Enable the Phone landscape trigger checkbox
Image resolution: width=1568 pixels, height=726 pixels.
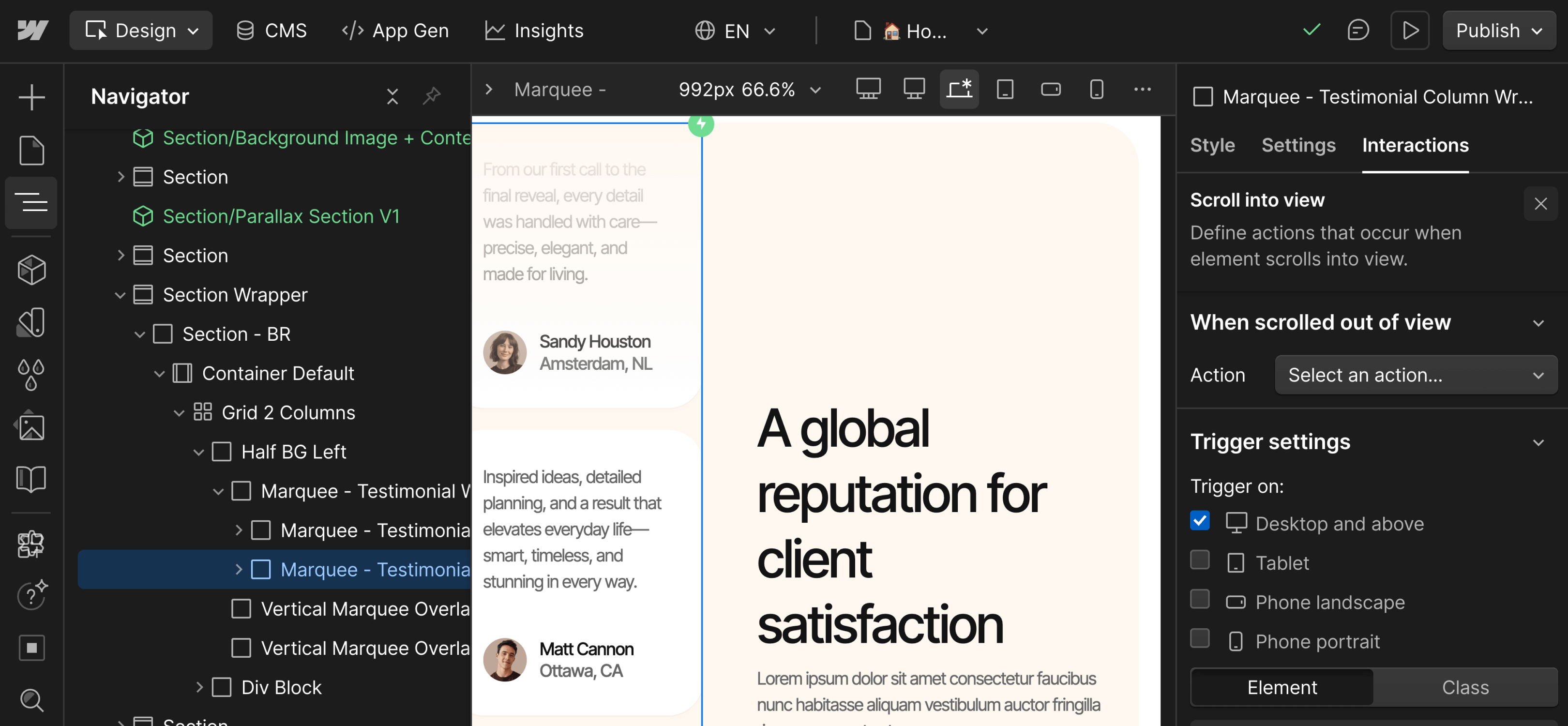tap(1199, 599)
